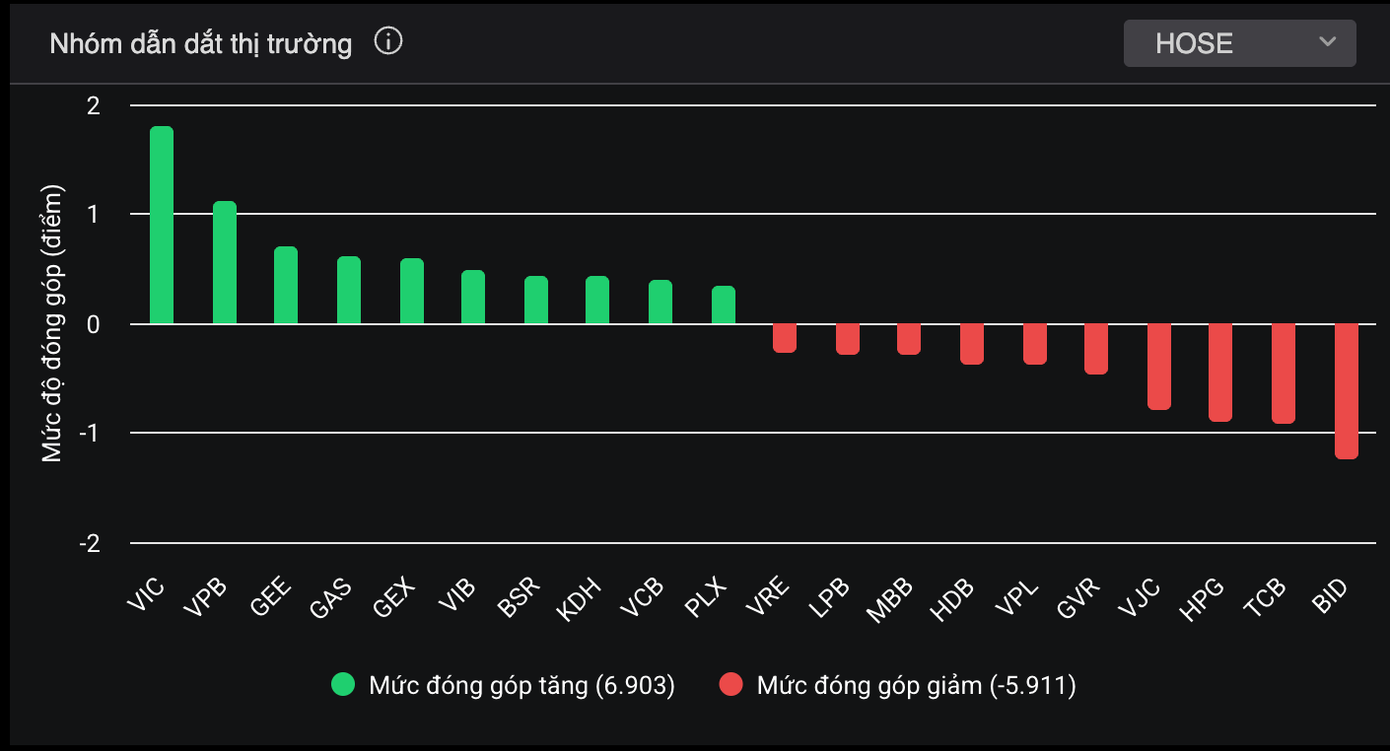Viewport: 1390px width, 751px height.
Task: Select the VIC green bar
Action: click(161, 225)
